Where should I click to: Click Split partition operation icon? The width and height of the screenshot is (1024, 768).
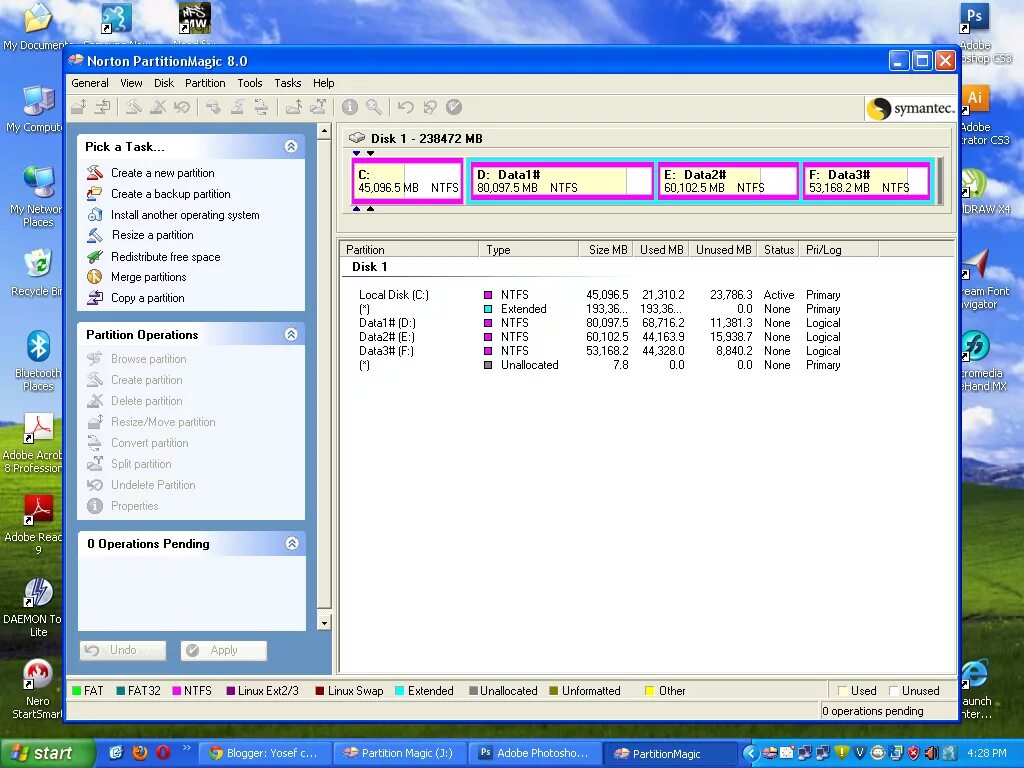tap(95, 464)
